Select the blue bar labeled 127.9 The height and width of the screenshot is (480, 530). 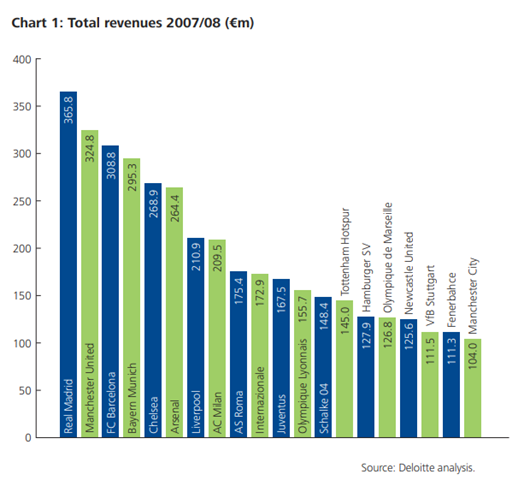click(x=366, y=377)
